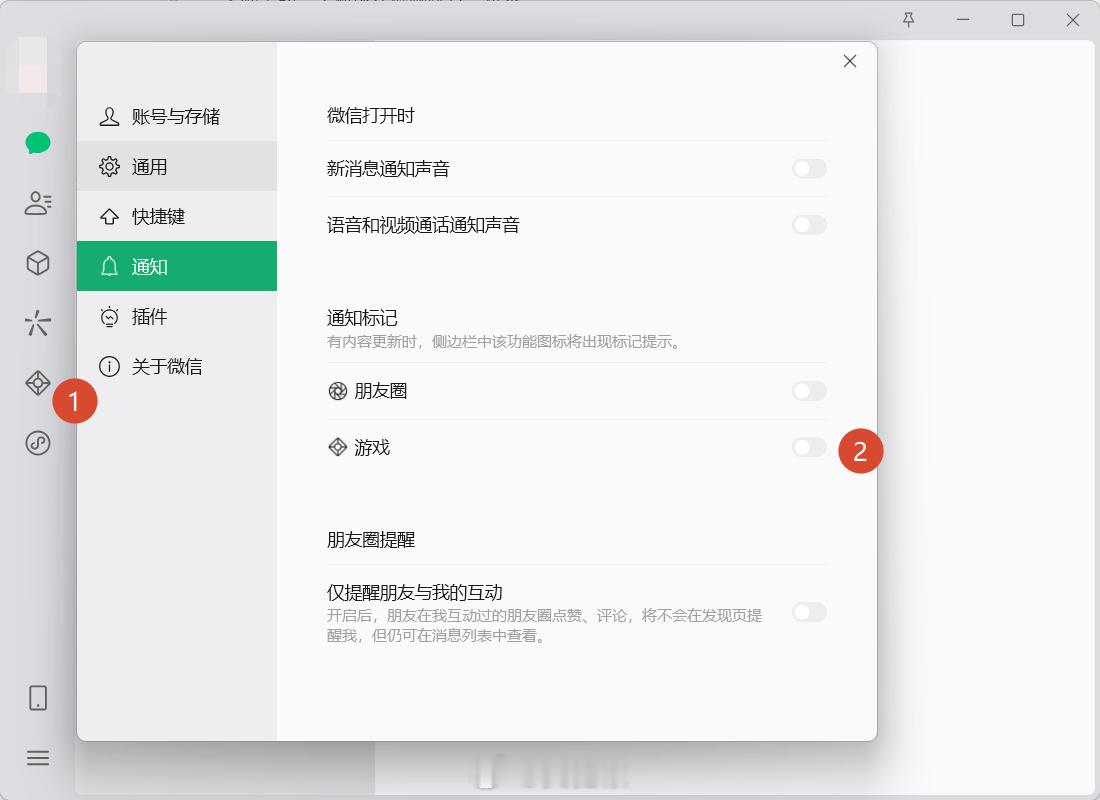Click the 游戏 diamond icon in settings
1100x800 pixels.
[x=337, y=447]
